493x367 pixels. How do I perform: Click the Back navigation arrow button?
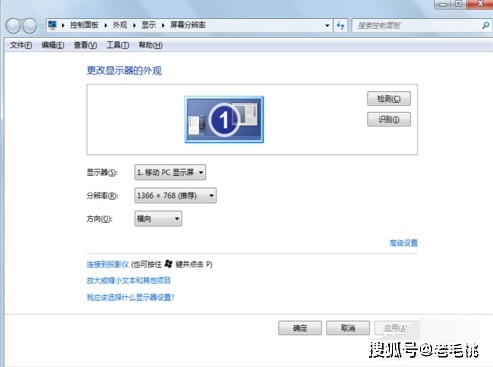pyautogui.click(x=13, y=25)
